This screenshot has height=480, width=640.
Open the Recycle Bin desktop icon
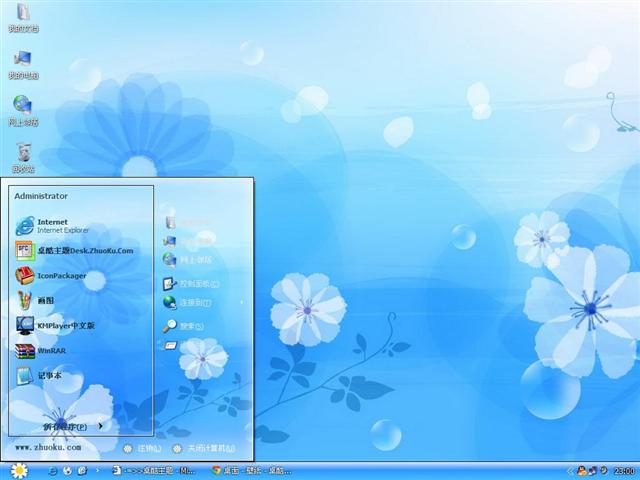tap(23, 158)
